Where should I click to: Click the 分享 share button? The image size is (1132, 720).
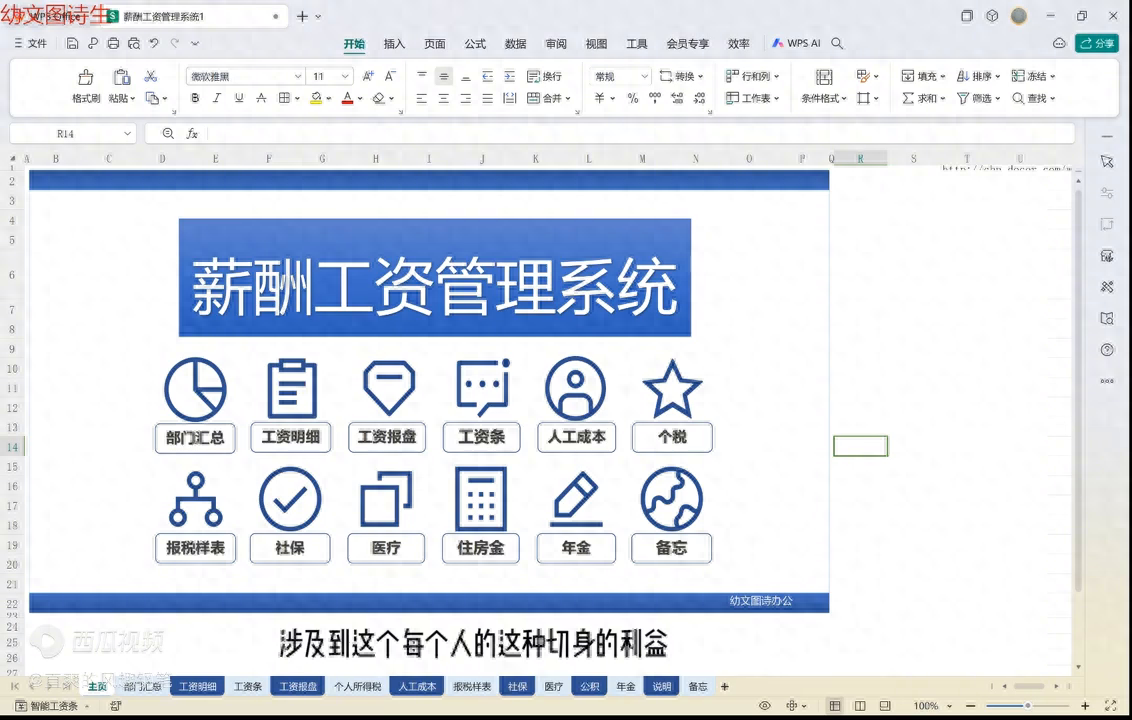pos(1096,44)
